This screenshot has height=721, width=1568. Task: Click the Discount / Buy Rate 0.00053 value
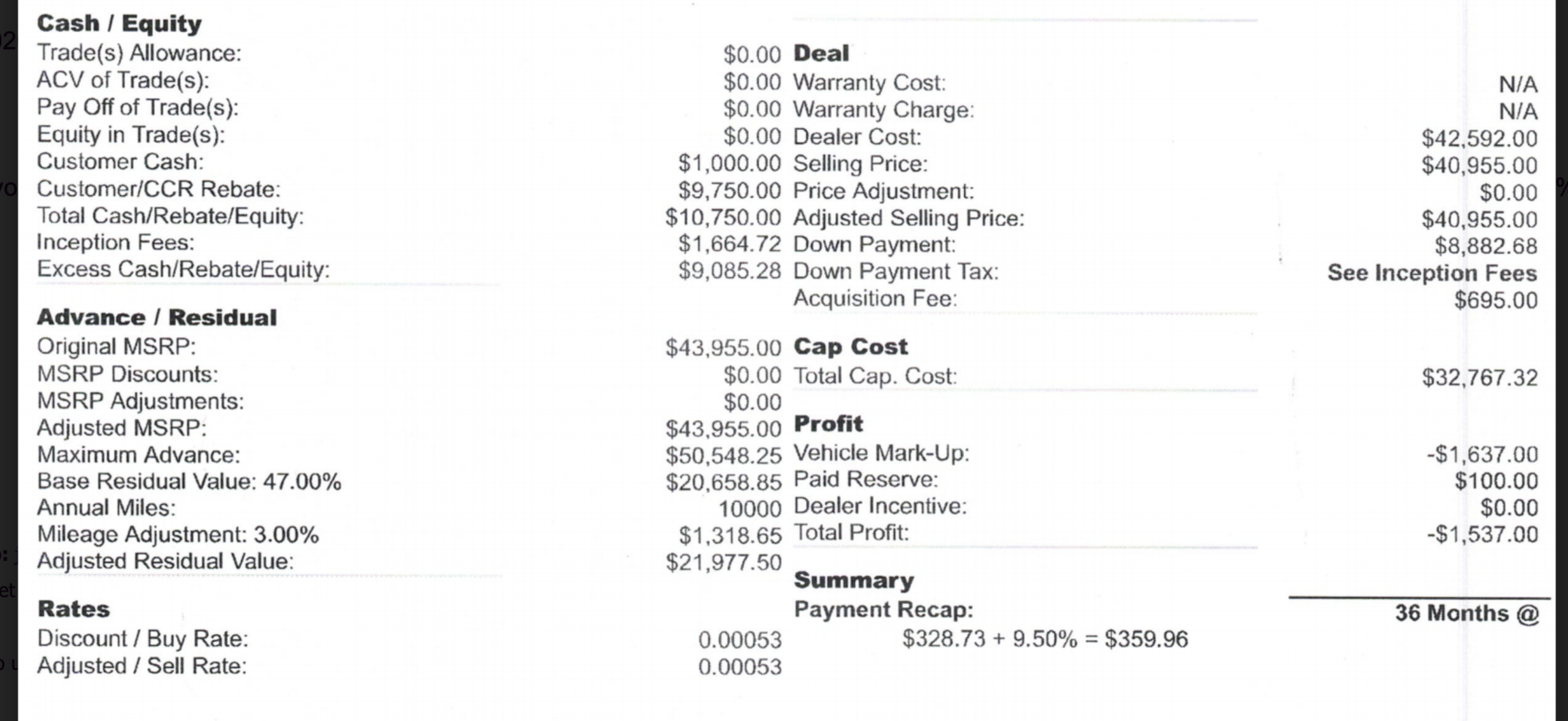coord(740,640)
